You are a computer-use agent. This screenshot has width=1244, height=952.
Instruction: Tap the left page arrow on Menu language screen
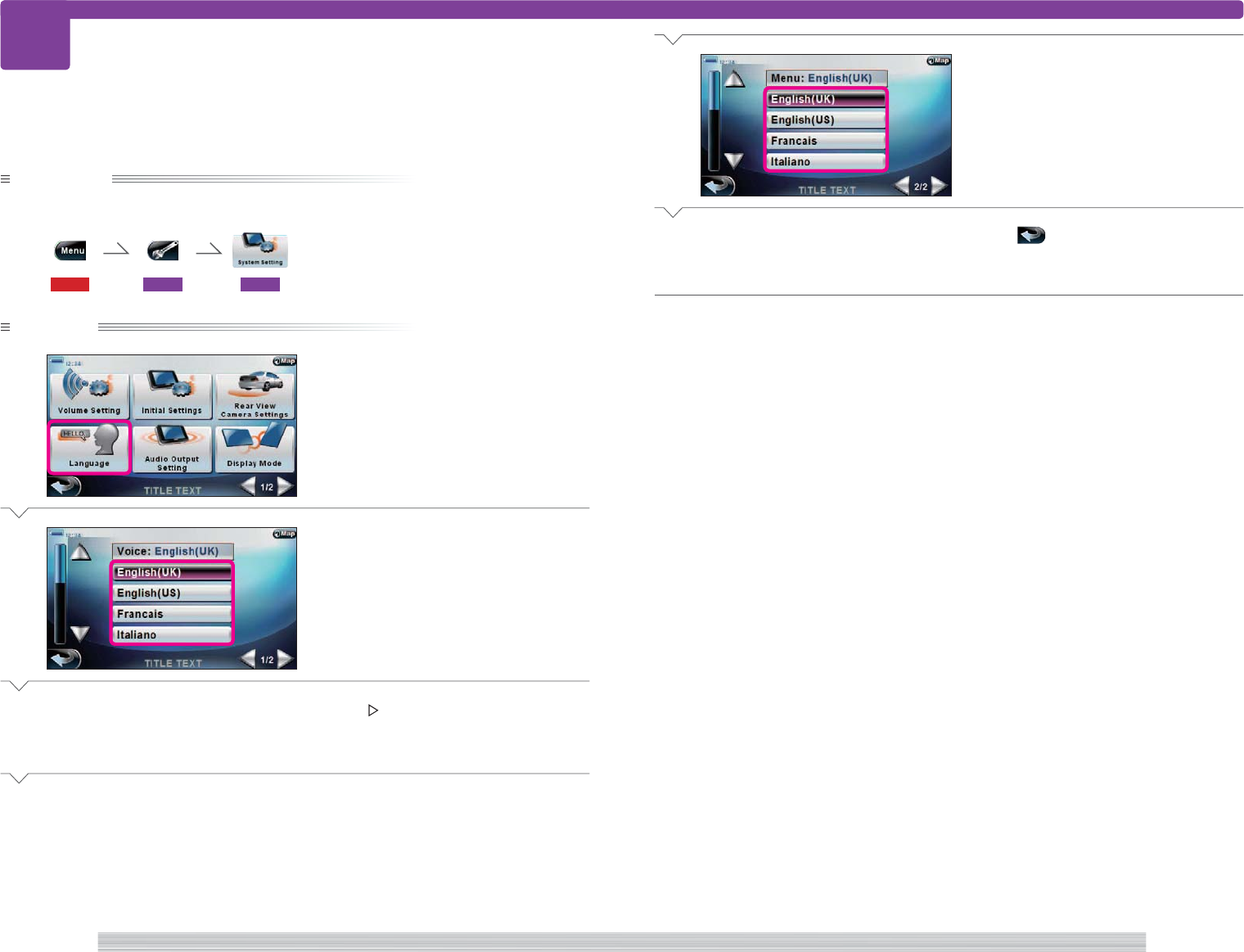(902, 187)
